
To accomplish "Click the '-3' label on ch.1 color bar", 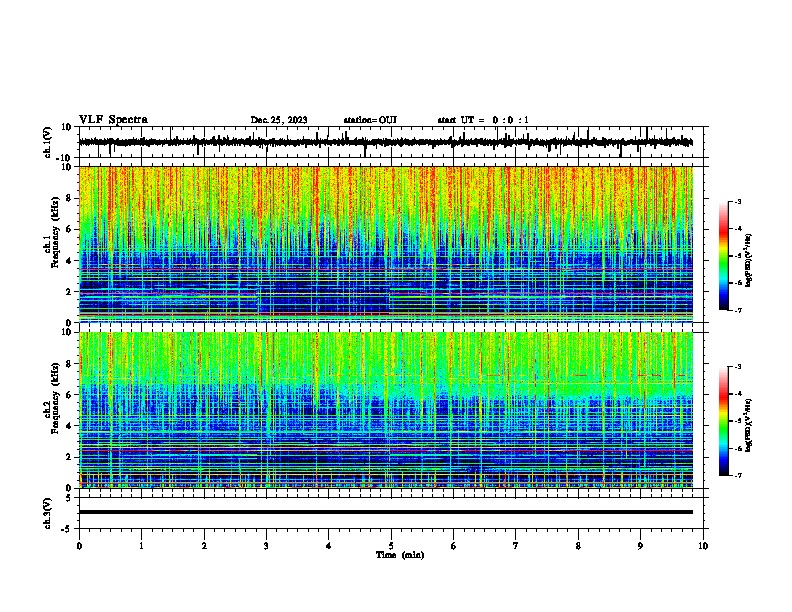I will coord(738,201).
